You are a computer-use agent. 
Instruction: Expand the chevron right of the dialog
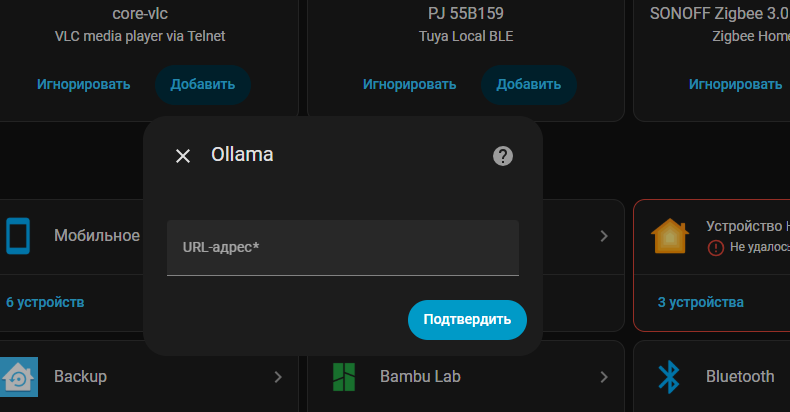[604, 236]
